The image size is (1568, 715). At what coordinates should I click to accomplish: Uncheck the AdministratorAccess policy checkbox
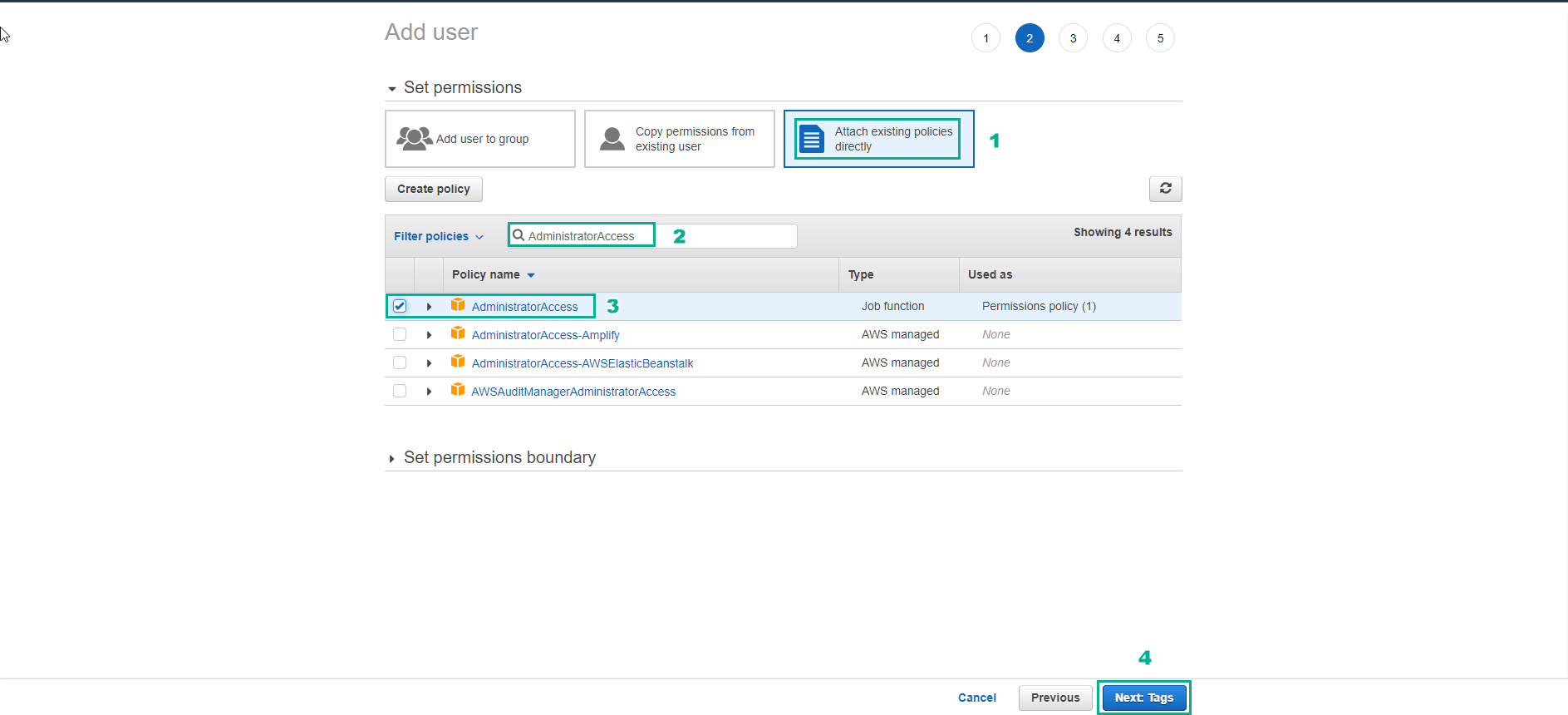(400, 306)
